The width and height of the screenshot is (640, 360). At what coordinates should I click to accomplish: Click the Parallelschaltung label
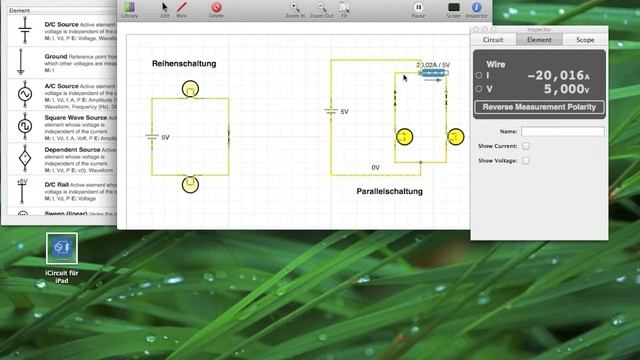point(389,191)
